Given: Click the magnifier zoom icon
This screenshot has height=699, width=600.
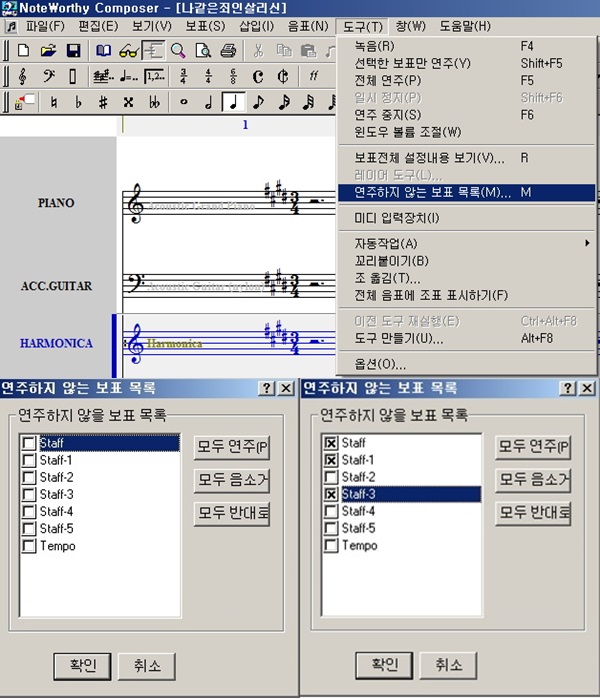Looking at the screenshot, I should (x=178, y=51).
